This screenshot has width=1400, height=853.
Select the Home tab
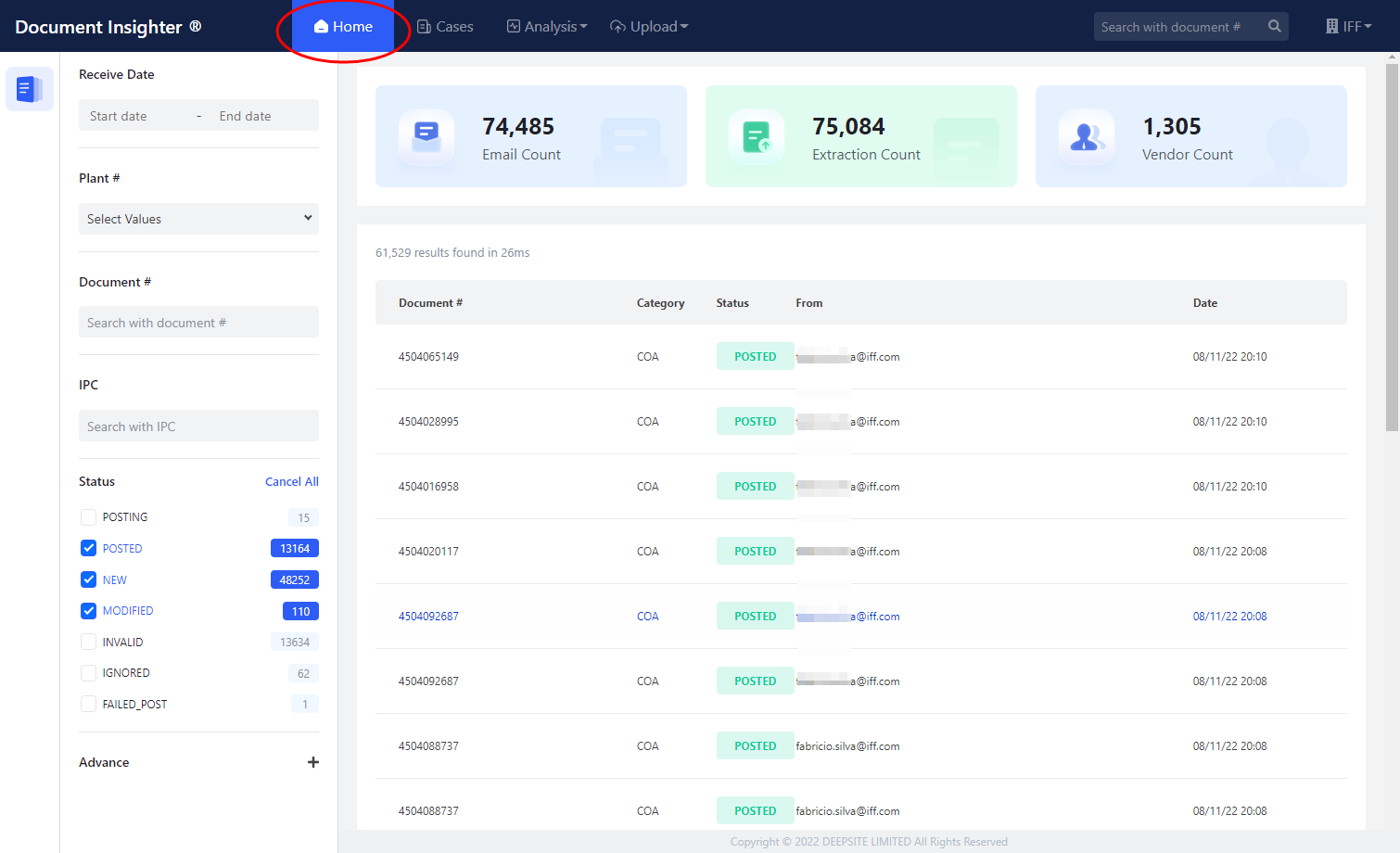[x=343, y=27]
